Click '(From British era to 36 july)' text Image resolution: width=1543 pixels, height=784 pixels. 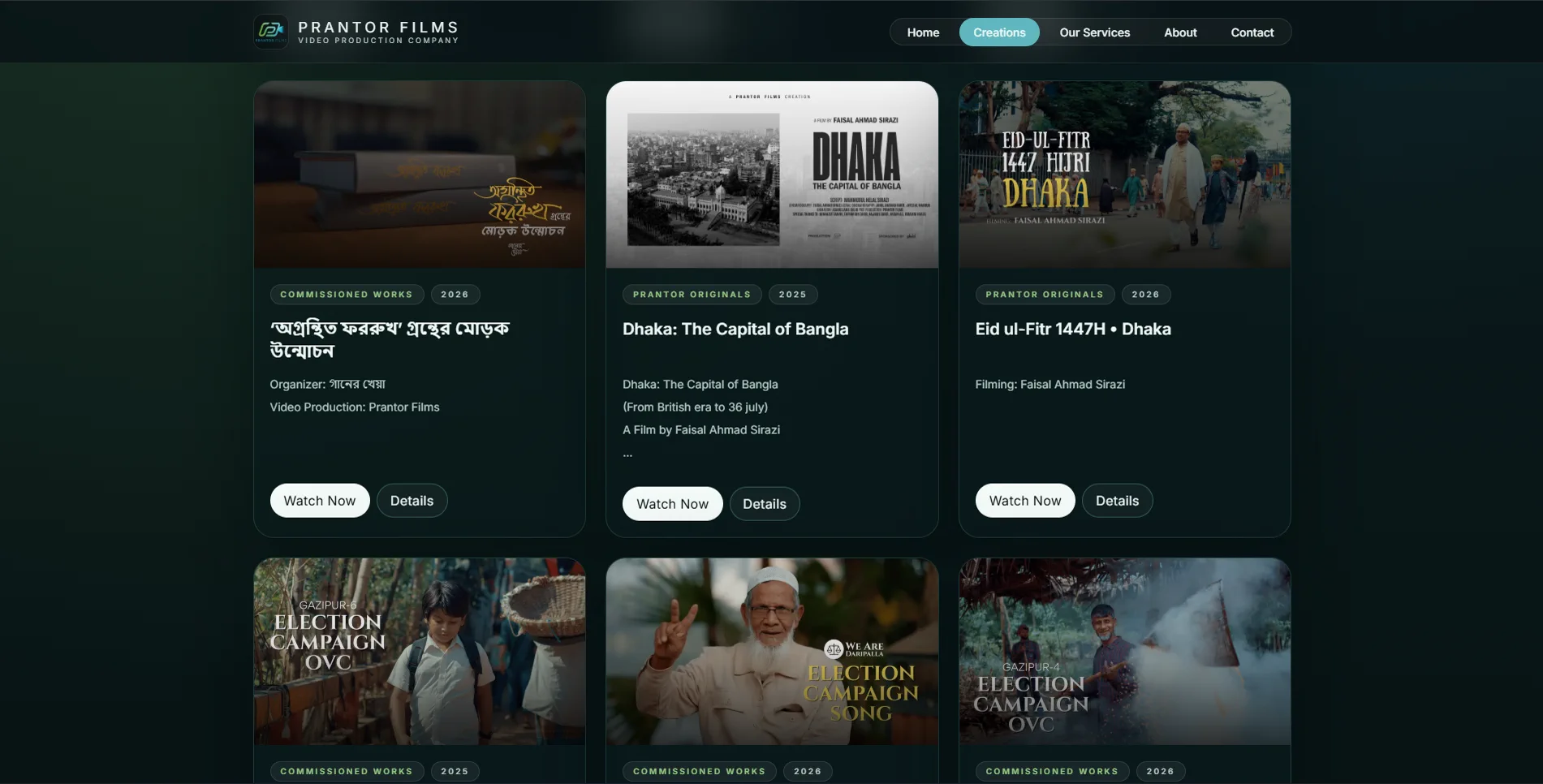[696, 407]
